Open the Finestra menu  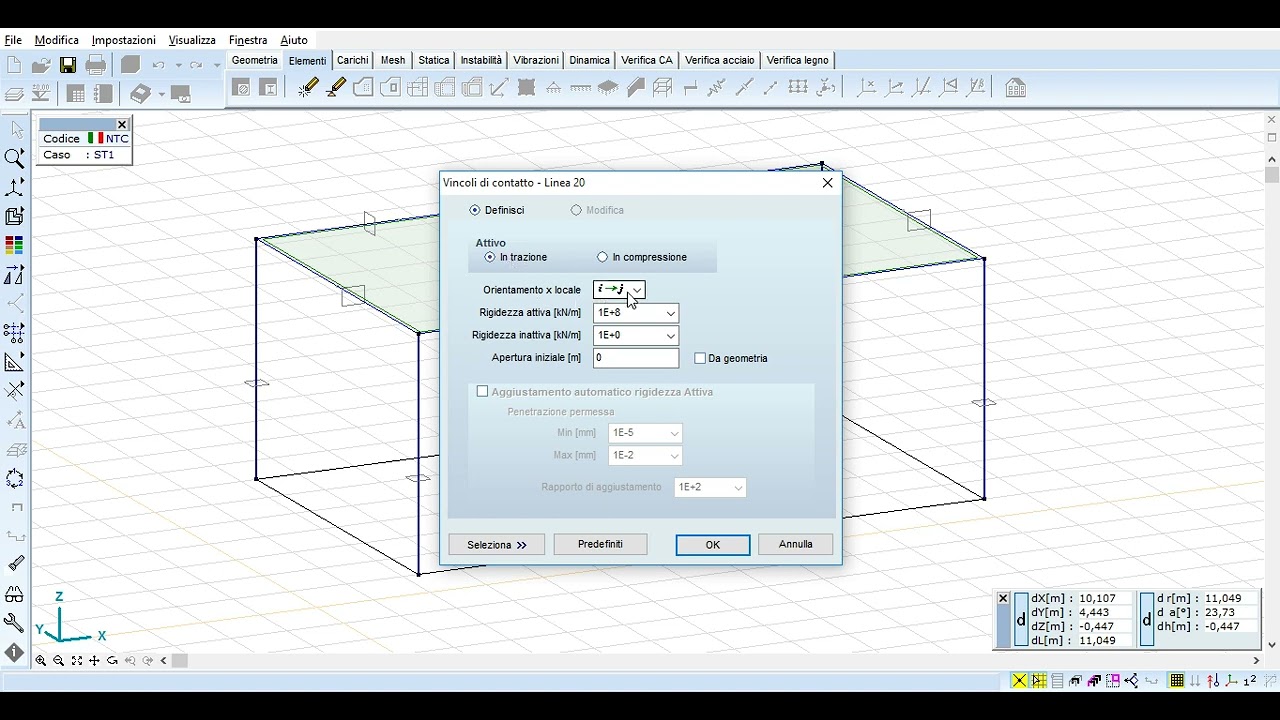click(x=248, y=40)
